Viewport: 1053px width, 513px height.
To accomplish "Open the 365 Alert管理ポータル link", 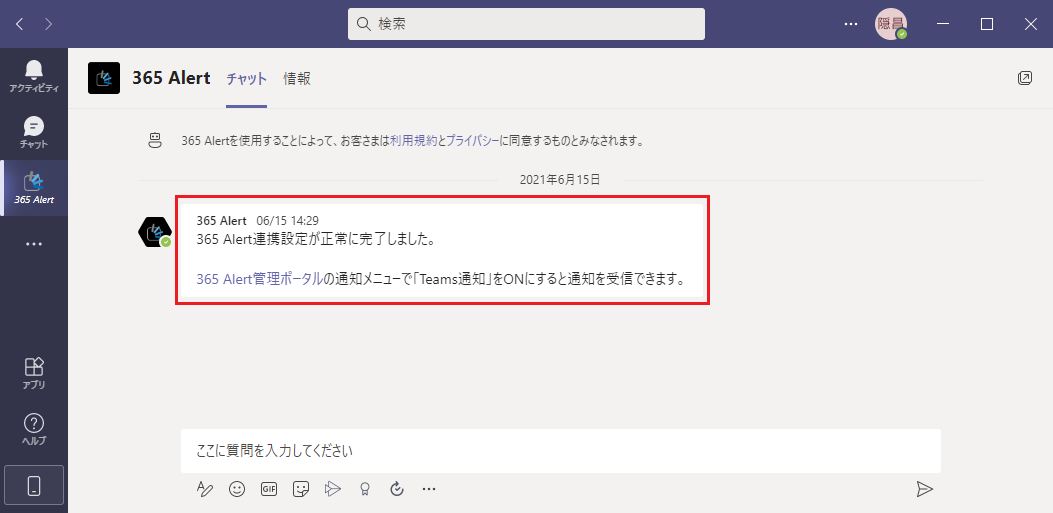I will tap(260, 279).
